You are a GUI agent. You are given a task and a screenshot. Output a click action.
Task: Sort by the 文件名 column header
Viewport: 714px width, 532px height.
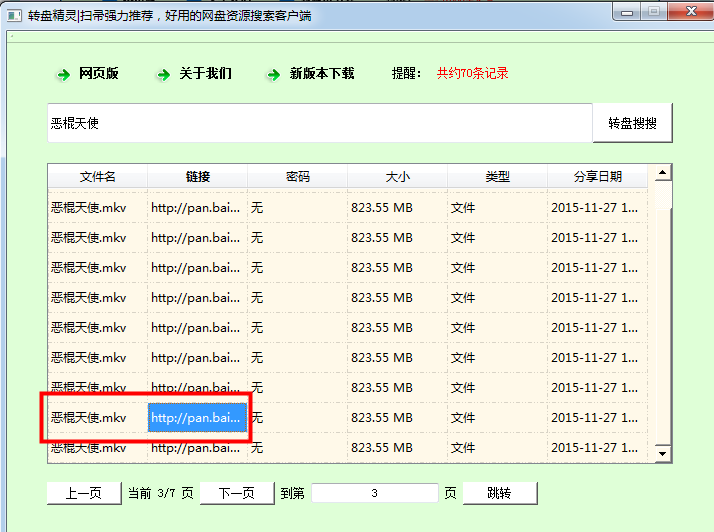click(x=97, y=176)
